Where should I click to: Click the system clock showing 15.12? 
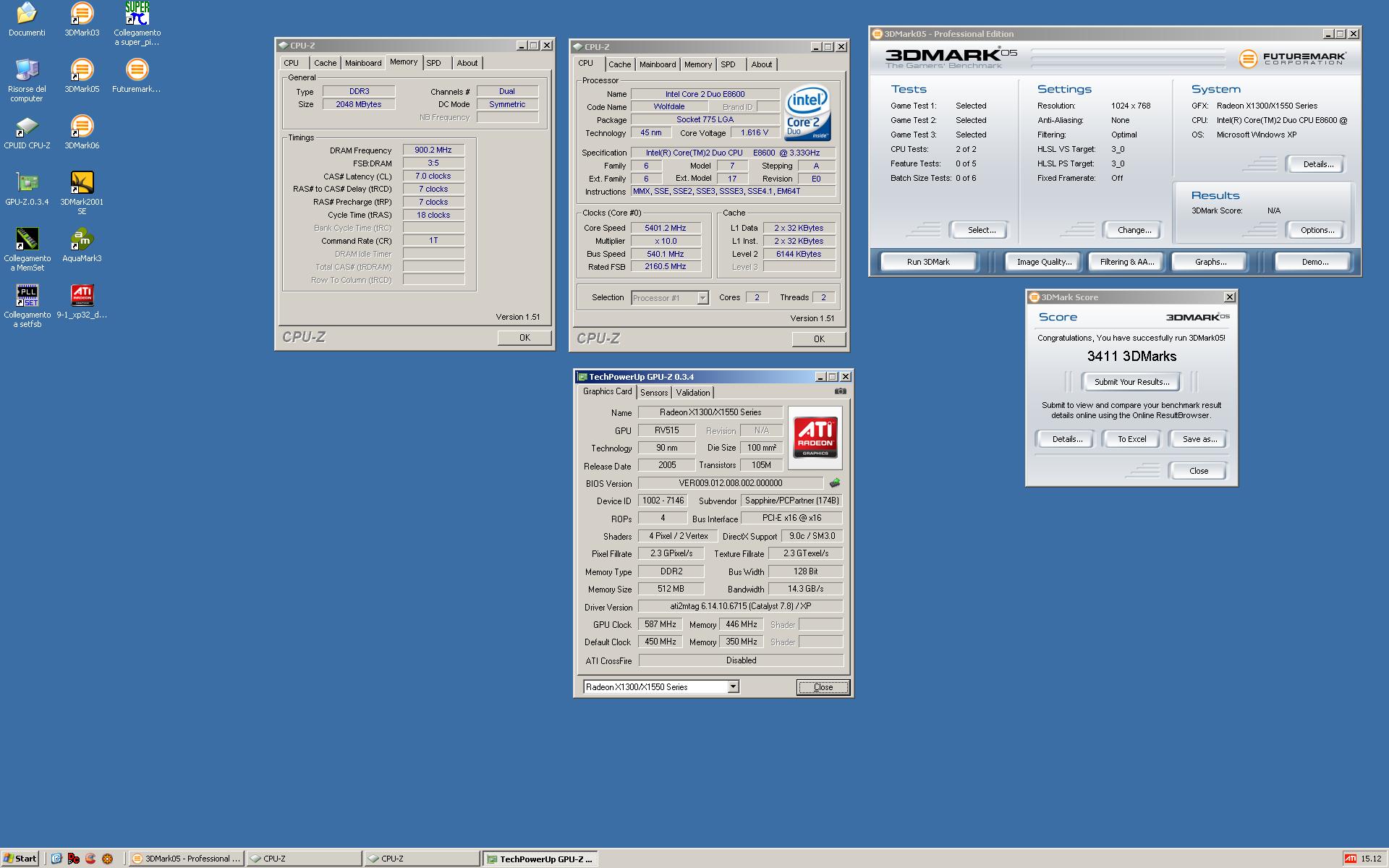click(1371, 859)
